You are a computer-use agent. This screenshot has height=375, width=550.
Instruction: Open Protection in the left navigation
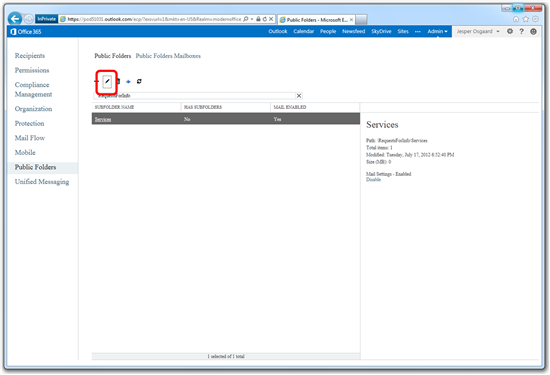click(x=29, y=123)
